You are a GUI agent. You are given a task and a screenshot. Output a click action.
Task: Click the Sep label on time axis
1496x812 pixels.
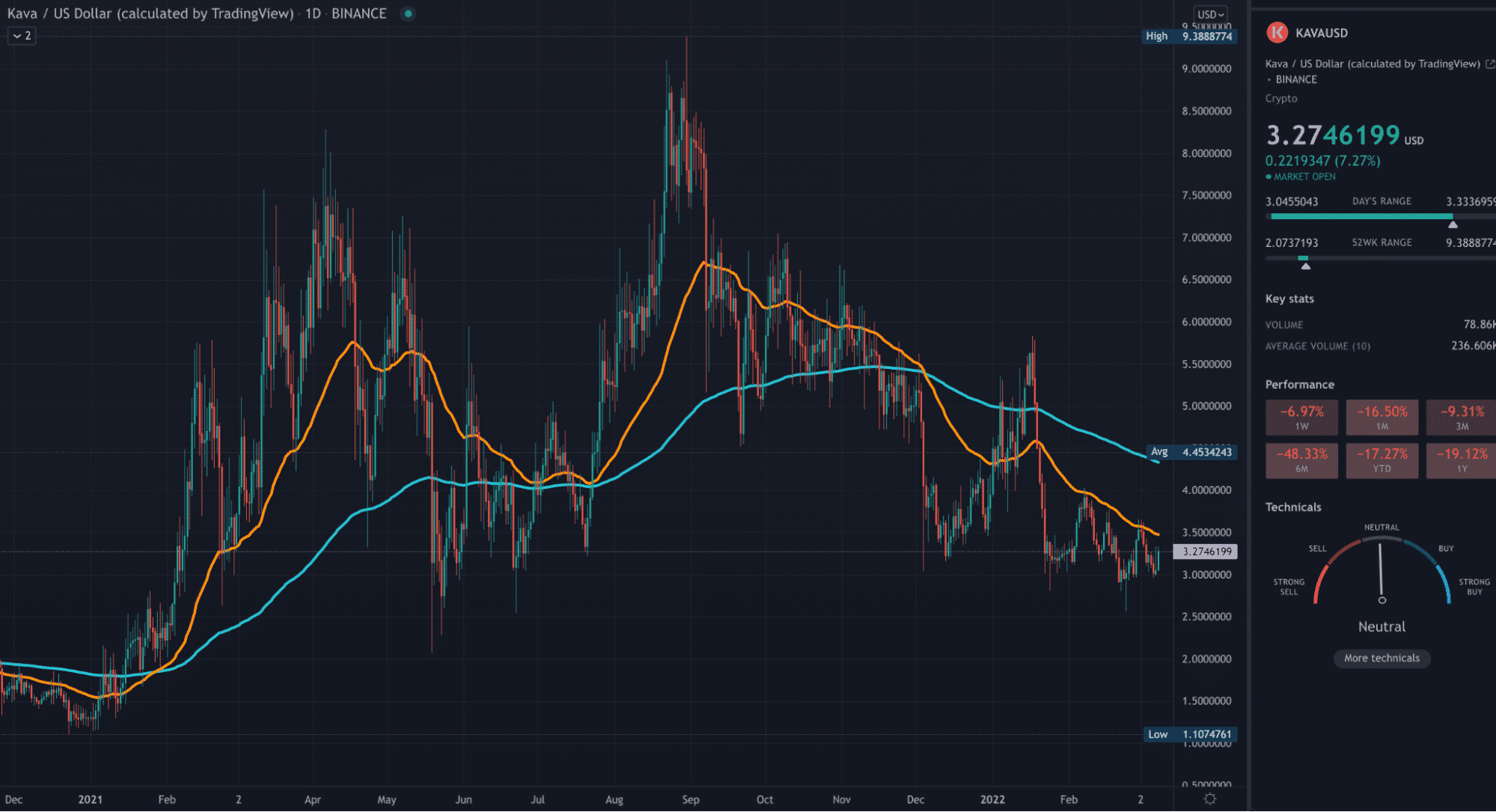click(691, 799)
